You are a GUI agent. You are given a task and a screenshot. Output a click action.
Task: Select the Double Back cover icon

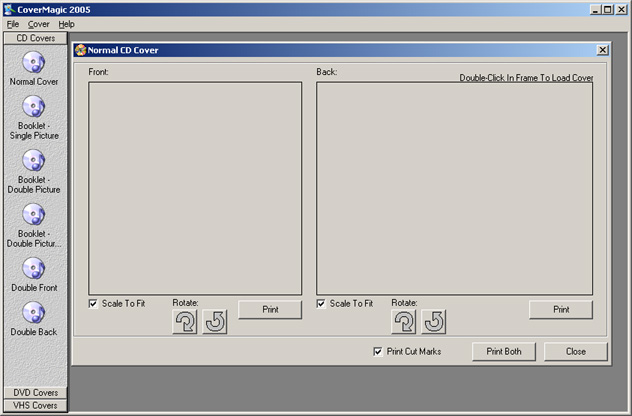tap(33, 313)
